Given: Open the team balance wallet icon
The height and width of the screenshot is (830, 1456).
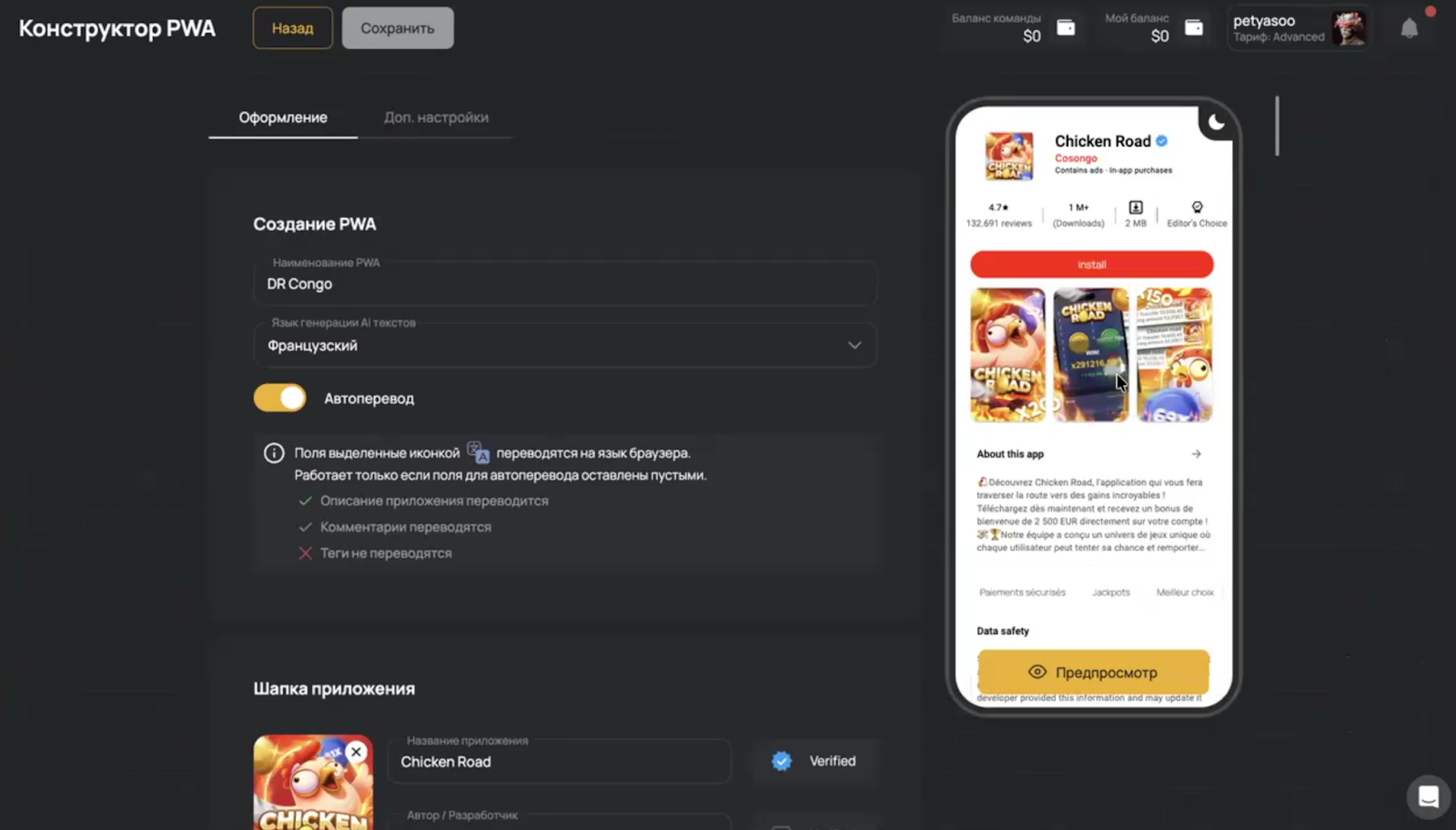Looking at the screenshot, I should [1066, 28].
